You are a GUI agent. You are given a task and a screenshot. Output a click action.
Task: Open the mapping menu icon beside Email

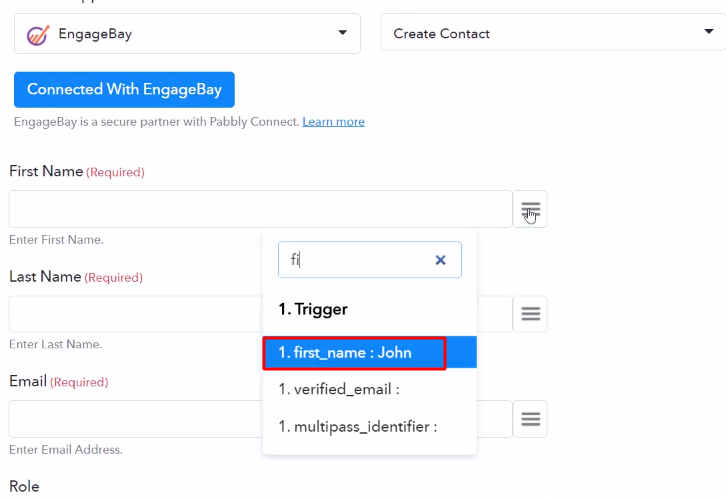pyautogui.click(x=530, y=419)
